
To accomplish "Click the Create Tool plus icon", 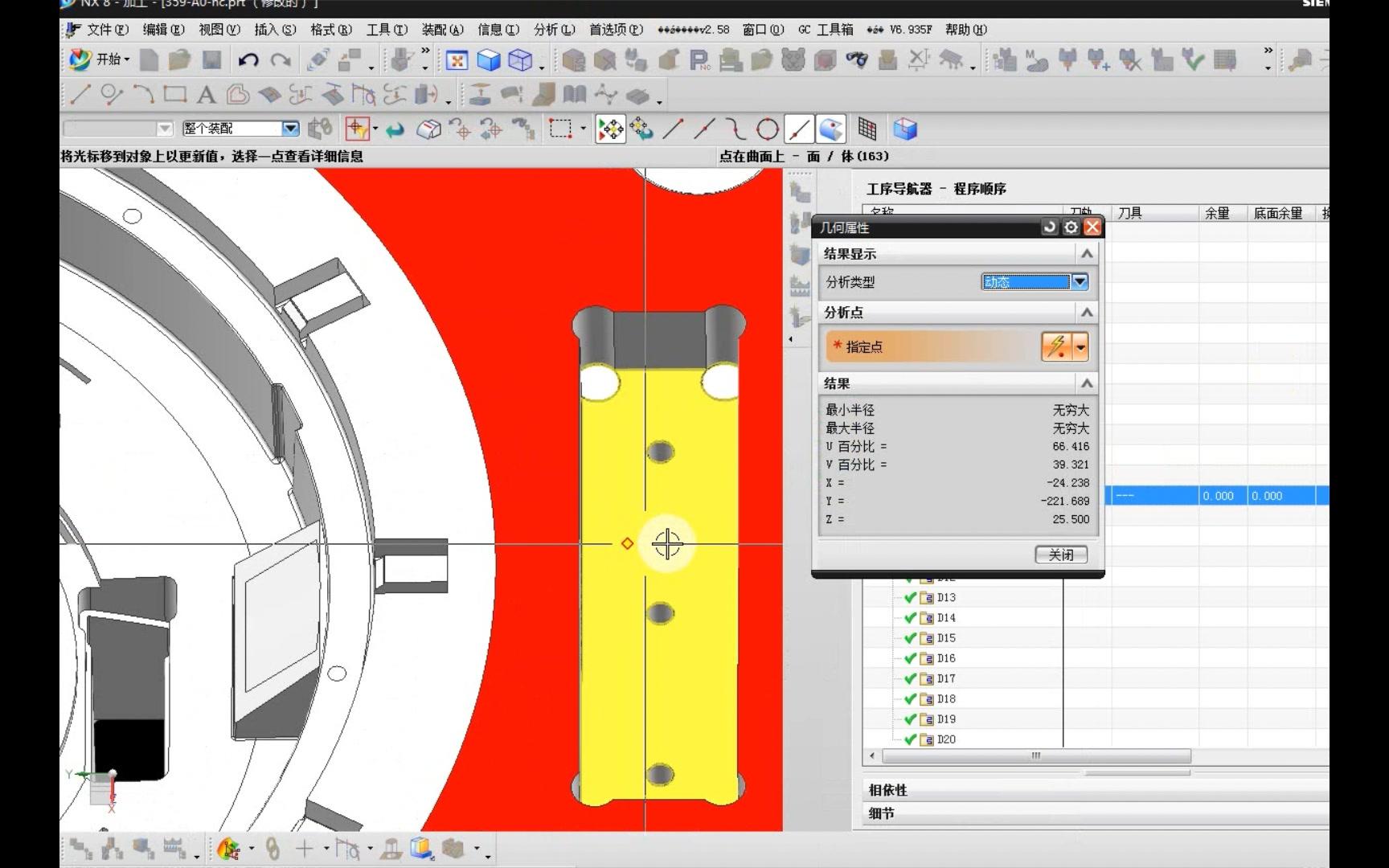I will [1098, 60].
